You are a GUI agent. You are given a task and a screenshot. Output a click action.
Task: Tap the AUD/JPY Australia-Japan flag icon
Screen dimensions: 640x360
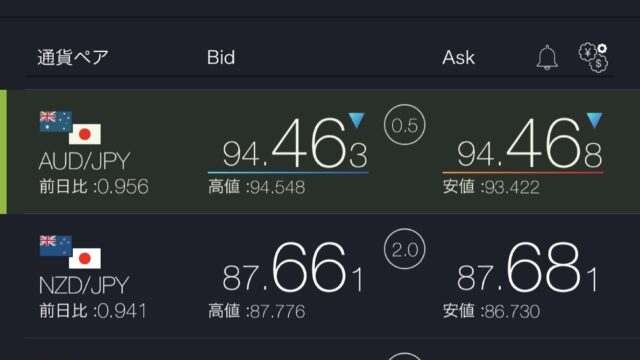[70, 127]
